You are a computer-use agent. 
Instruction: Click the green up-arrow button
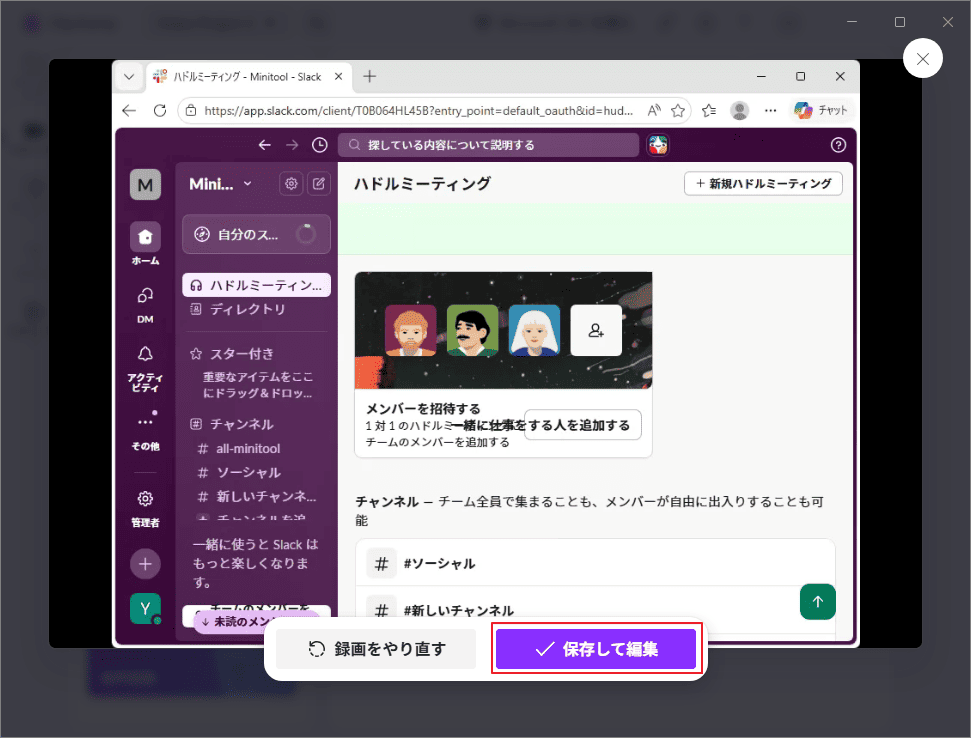[817, 601]
